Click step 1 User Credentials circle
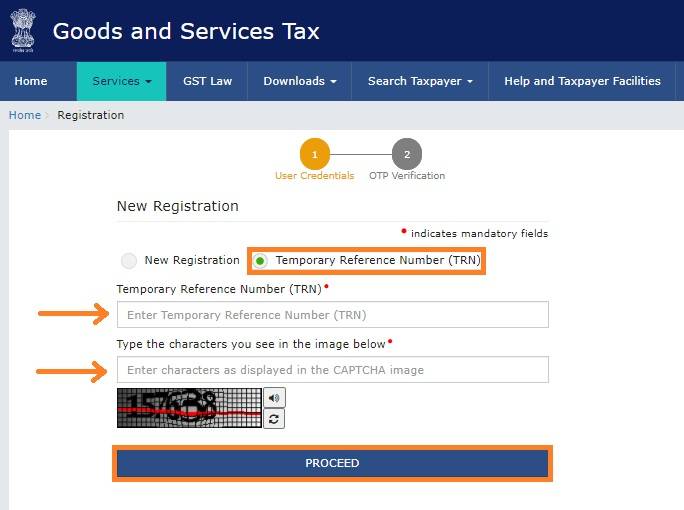This screenshot has height=510, width=684. coord(315,154)
